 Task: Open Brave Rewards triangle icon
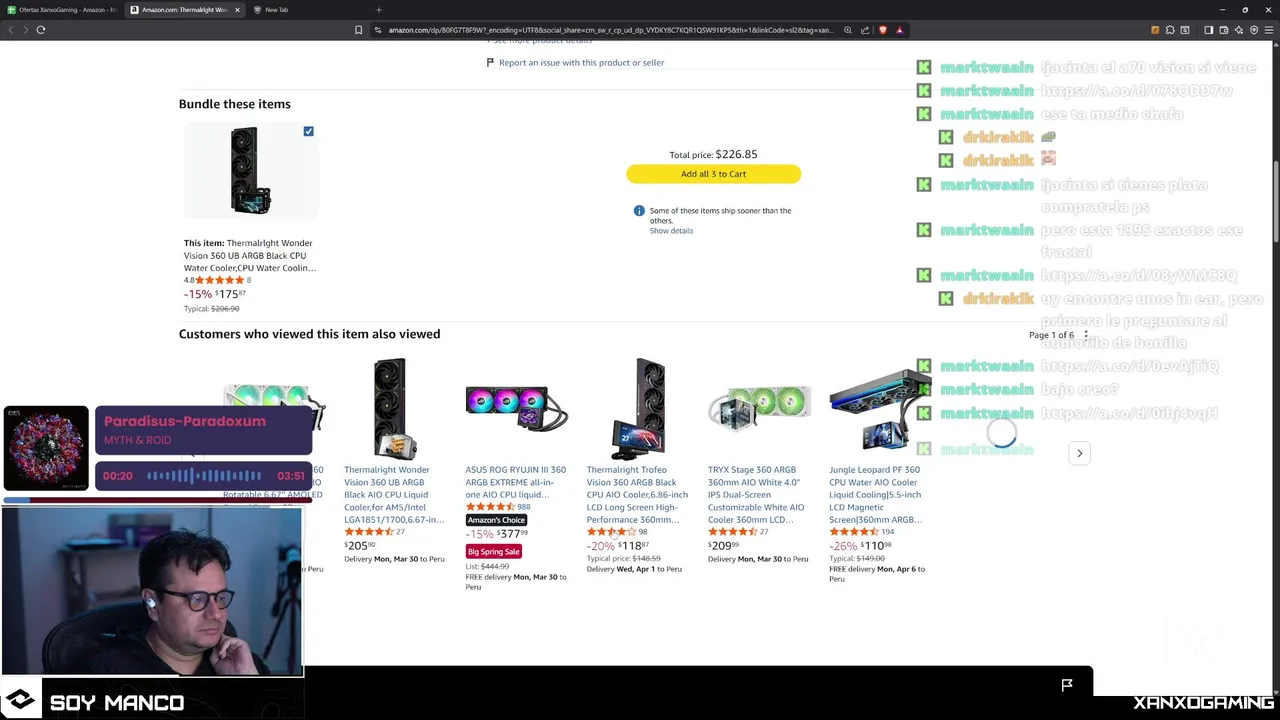pos(899,30)
